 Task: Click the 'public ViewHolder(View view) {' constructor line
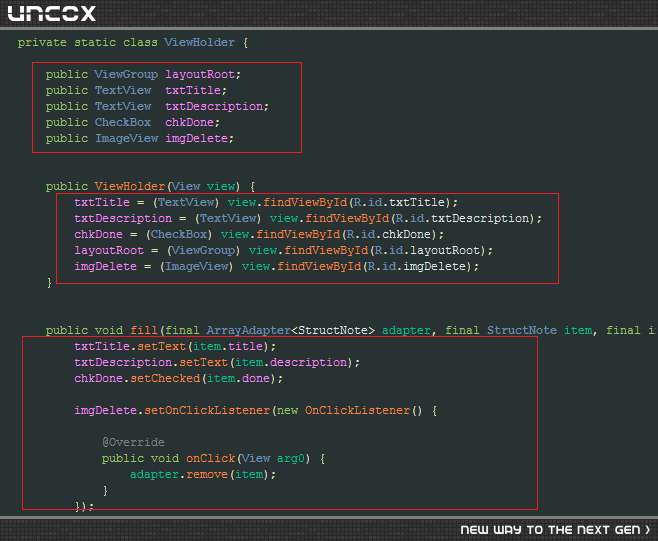coord(150,186)
